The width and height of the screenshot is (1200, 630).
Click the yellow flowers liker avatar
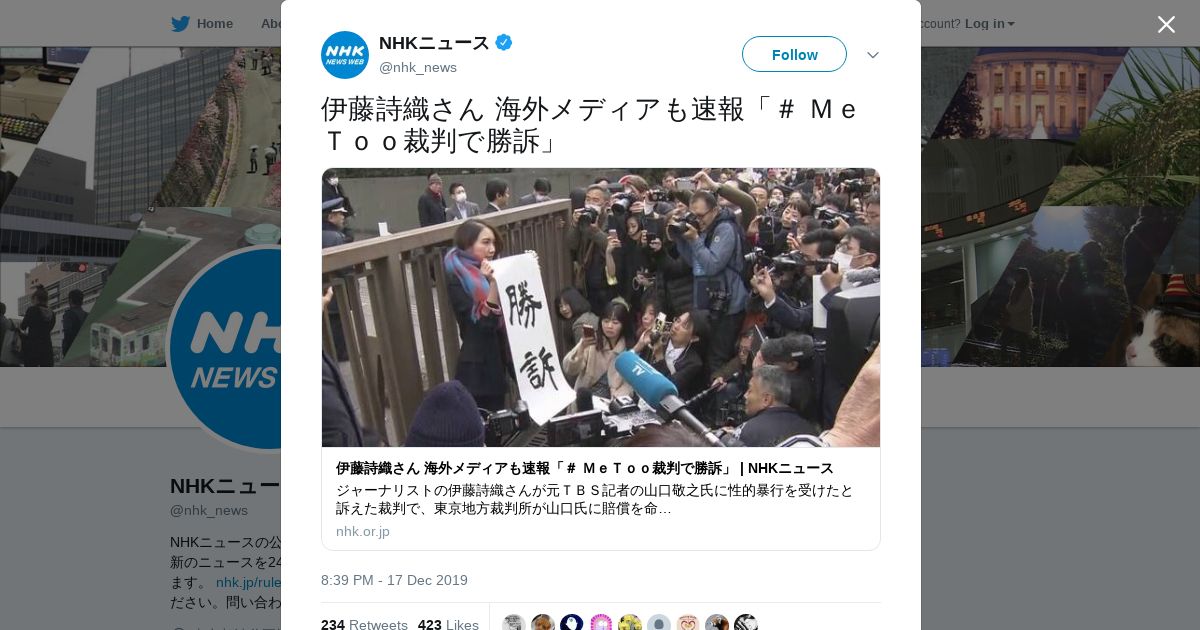[x=630, y=624]
